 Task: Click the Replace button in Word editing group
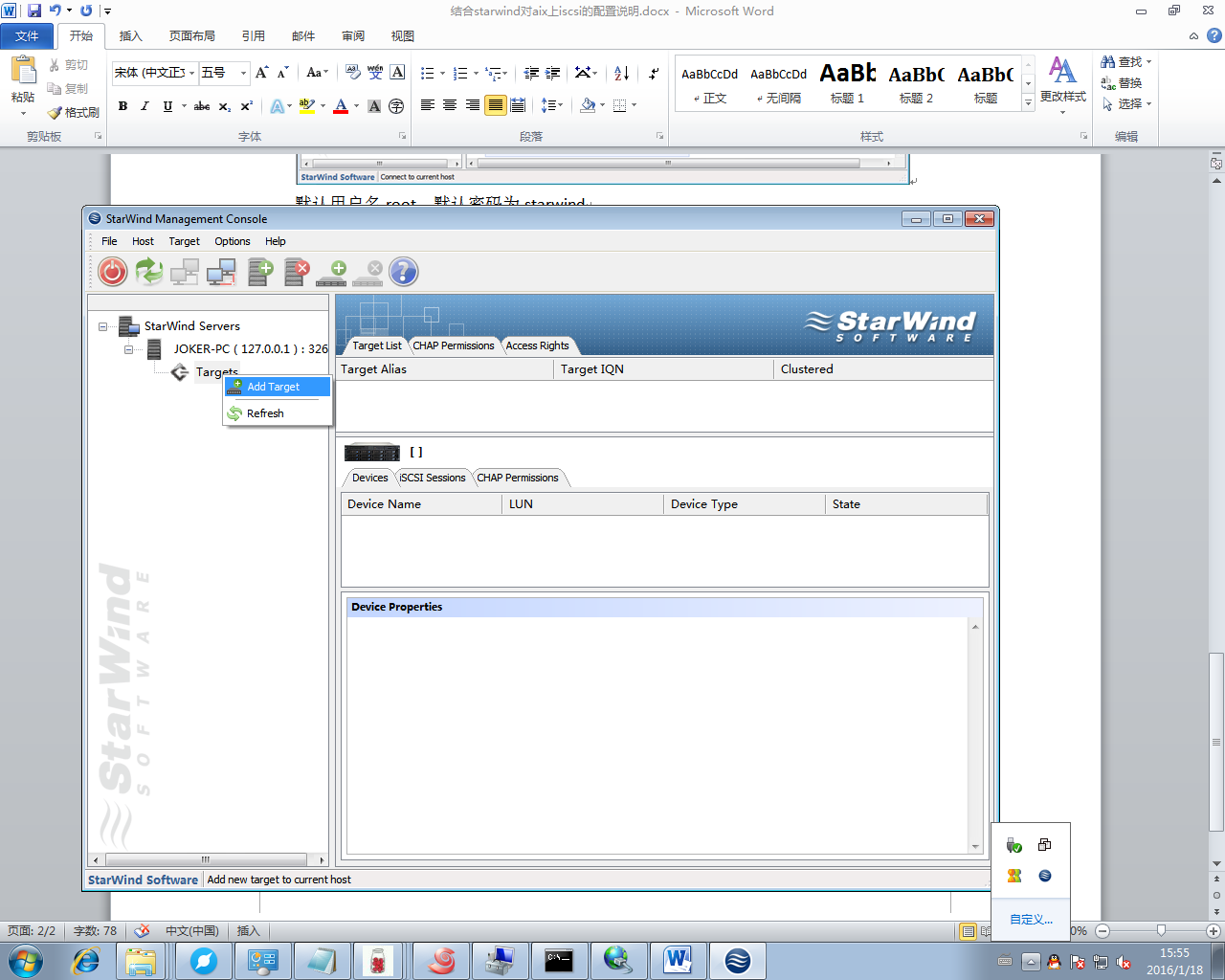(x=1122, y=83)
